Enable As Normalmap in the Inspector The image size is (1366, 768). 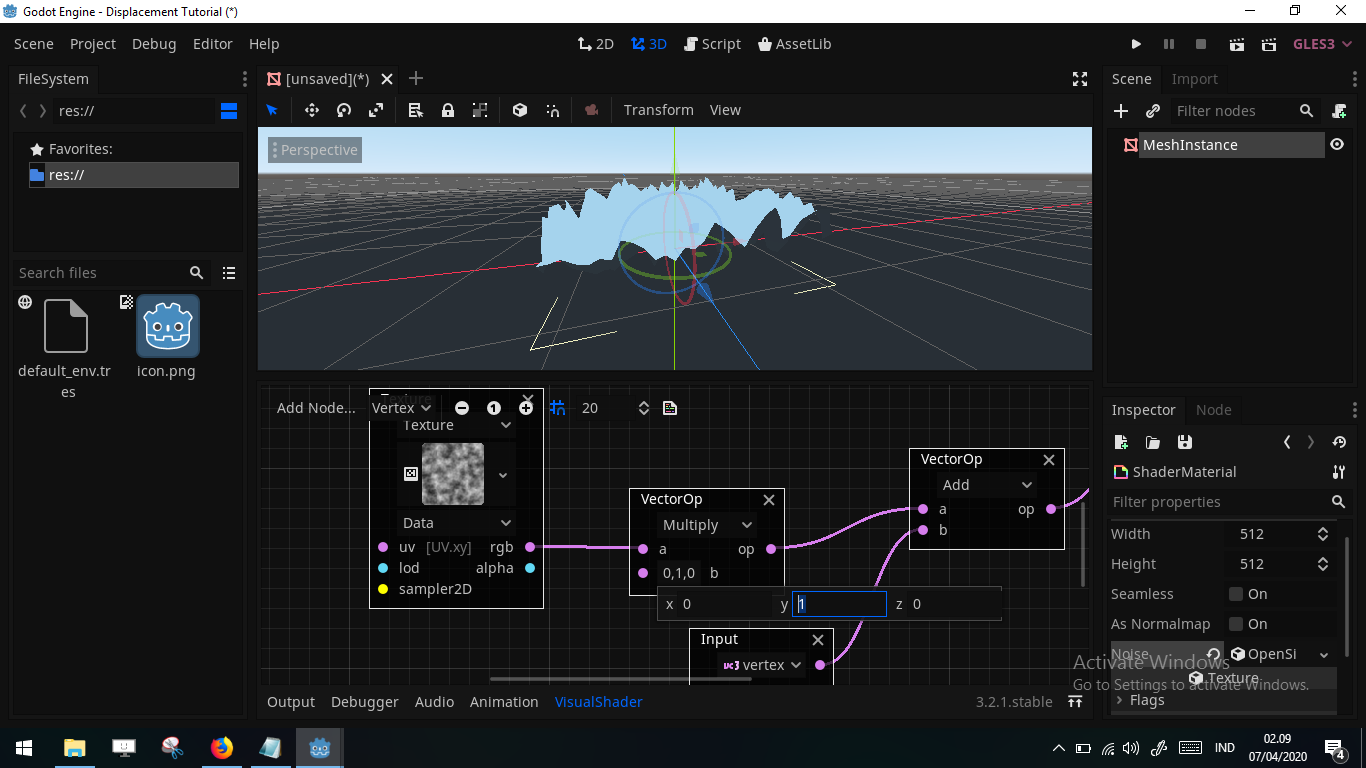point(1238,624)
